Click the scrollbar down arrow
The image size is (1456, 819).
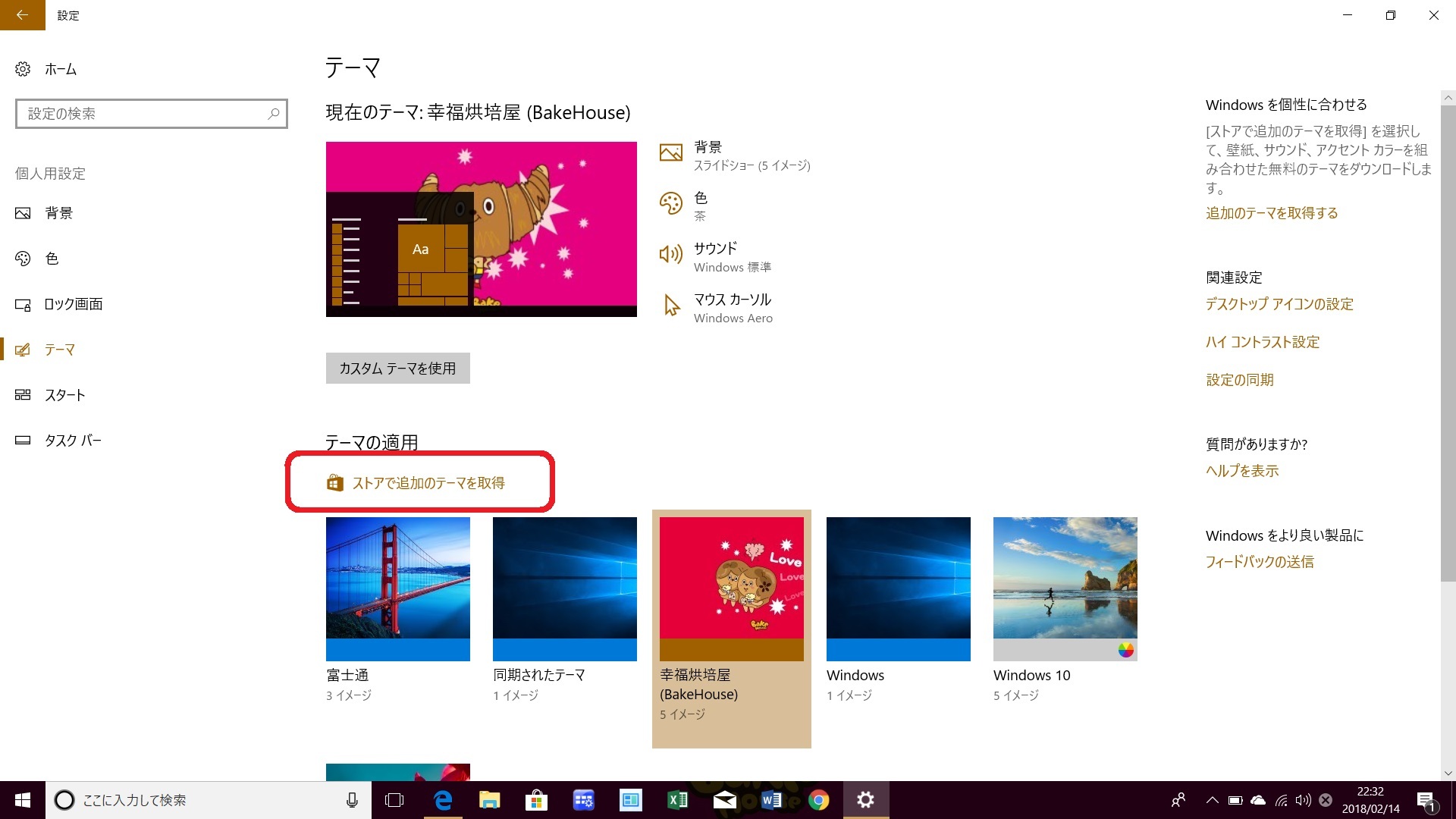tap(1448, 773)
